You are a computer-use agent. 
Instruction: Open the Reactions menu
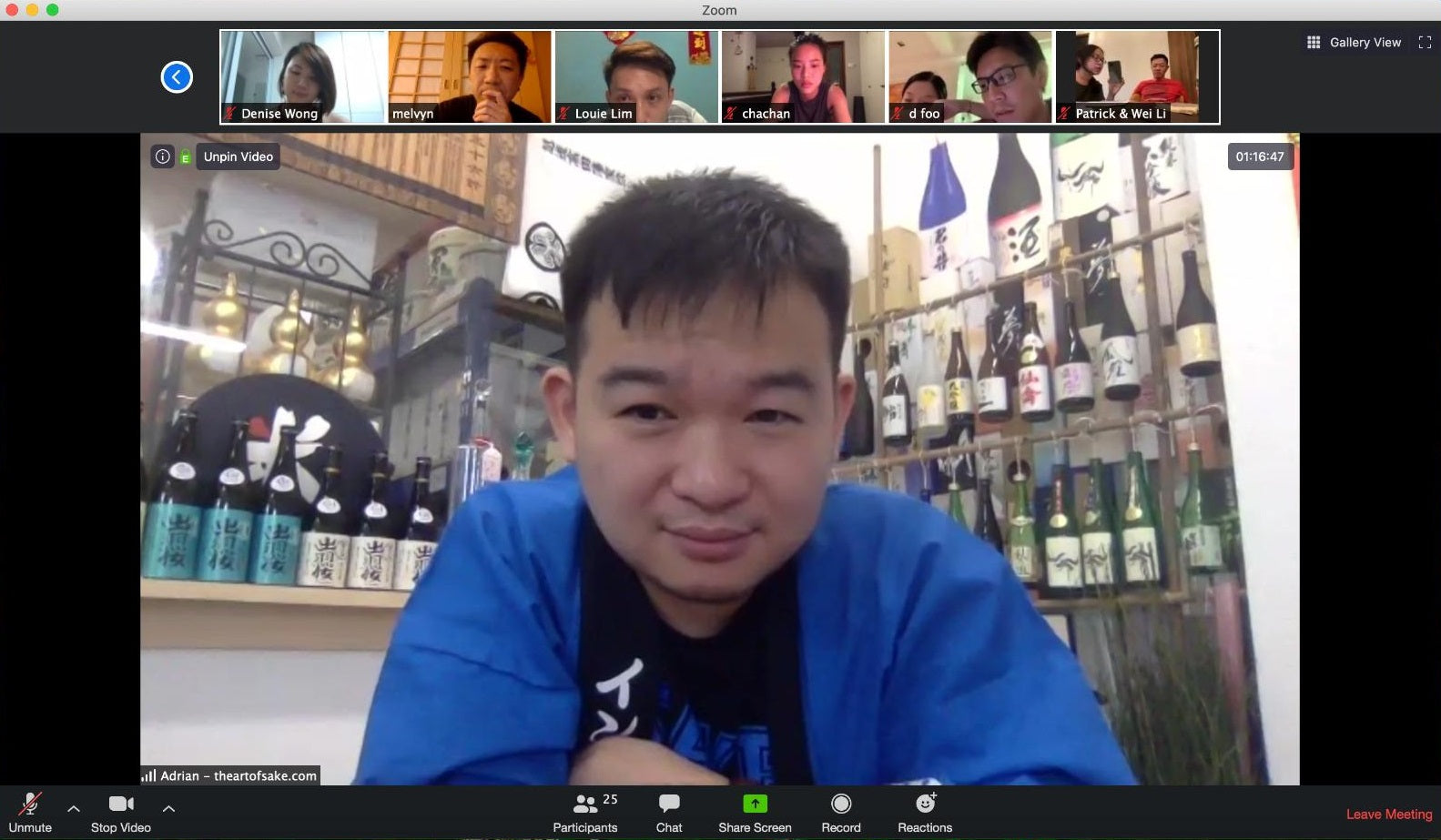(925, 812)
